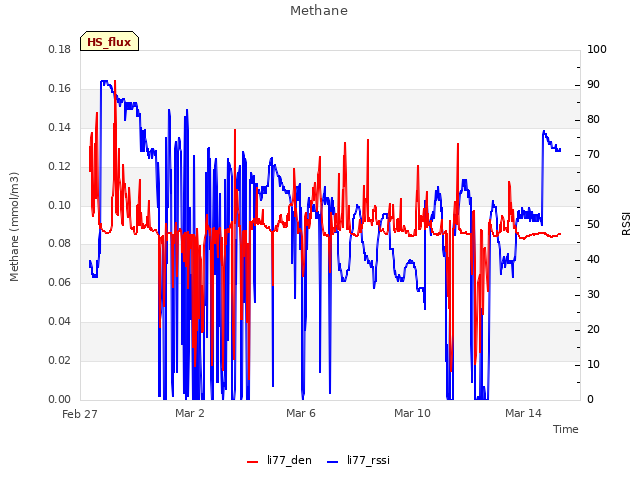The height and width of the screenshot is (480, 640).
Task: Click the 80 RSSI axis value
Action: coord(593,120)
